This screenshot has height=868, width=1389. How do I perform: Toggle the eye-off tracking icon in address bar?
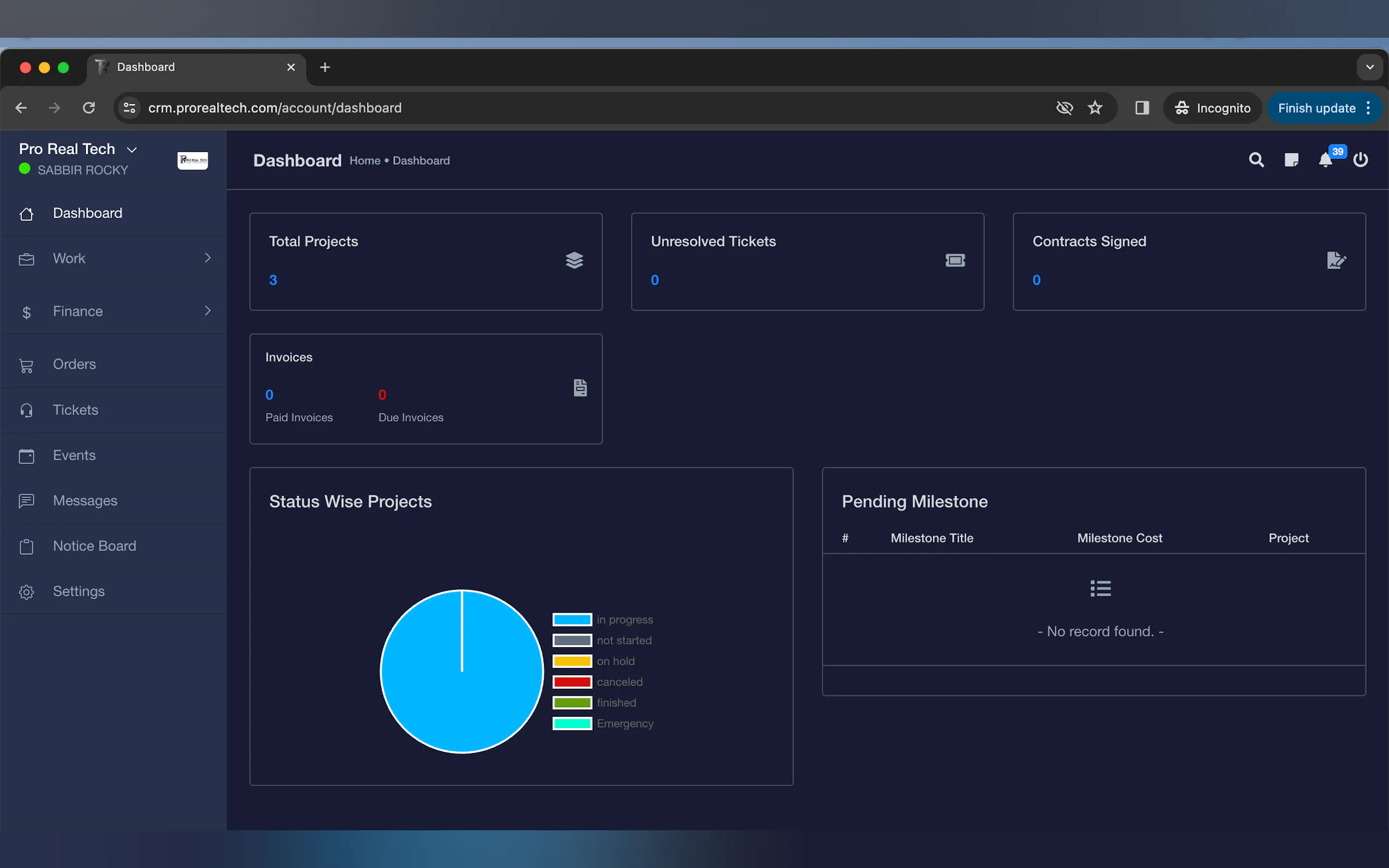1064,108
